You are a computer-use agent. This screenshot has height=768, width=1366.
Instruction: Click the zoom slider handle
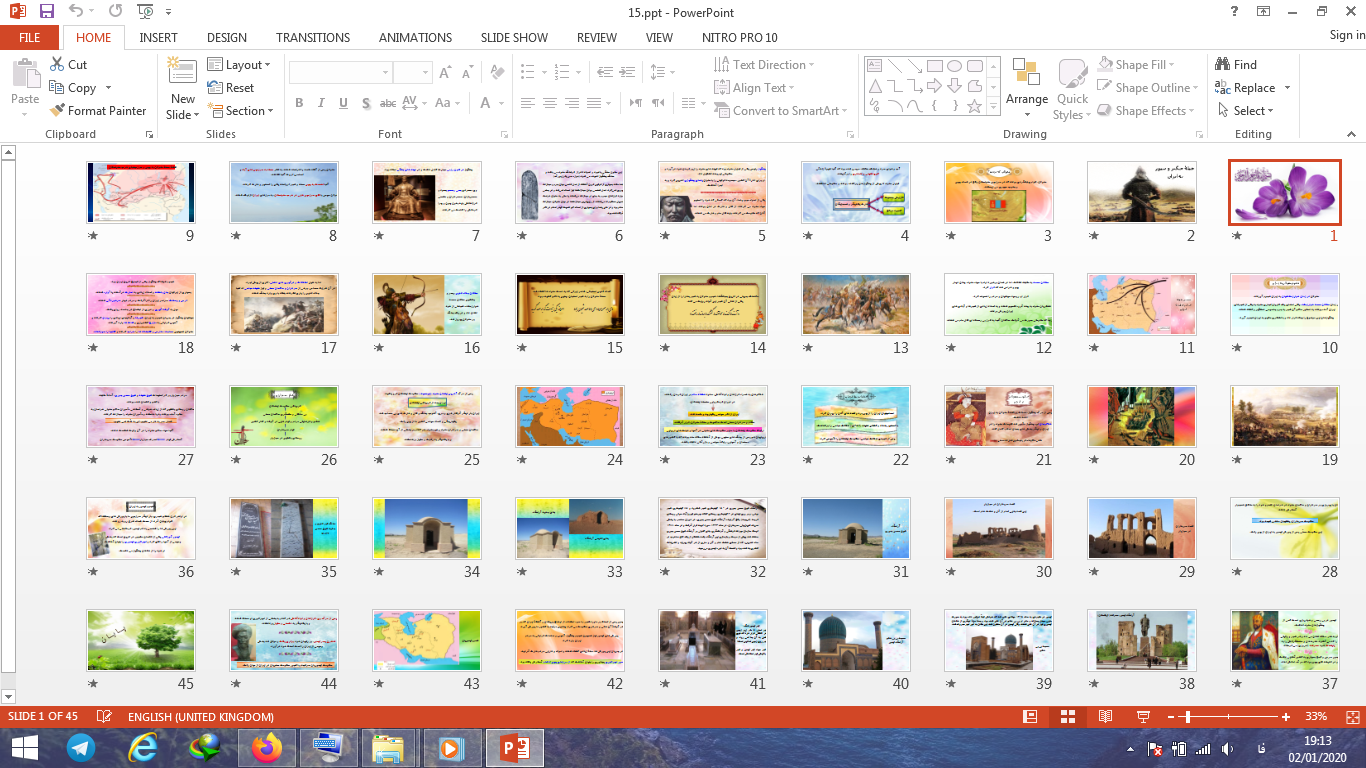tap(1187, 717)
